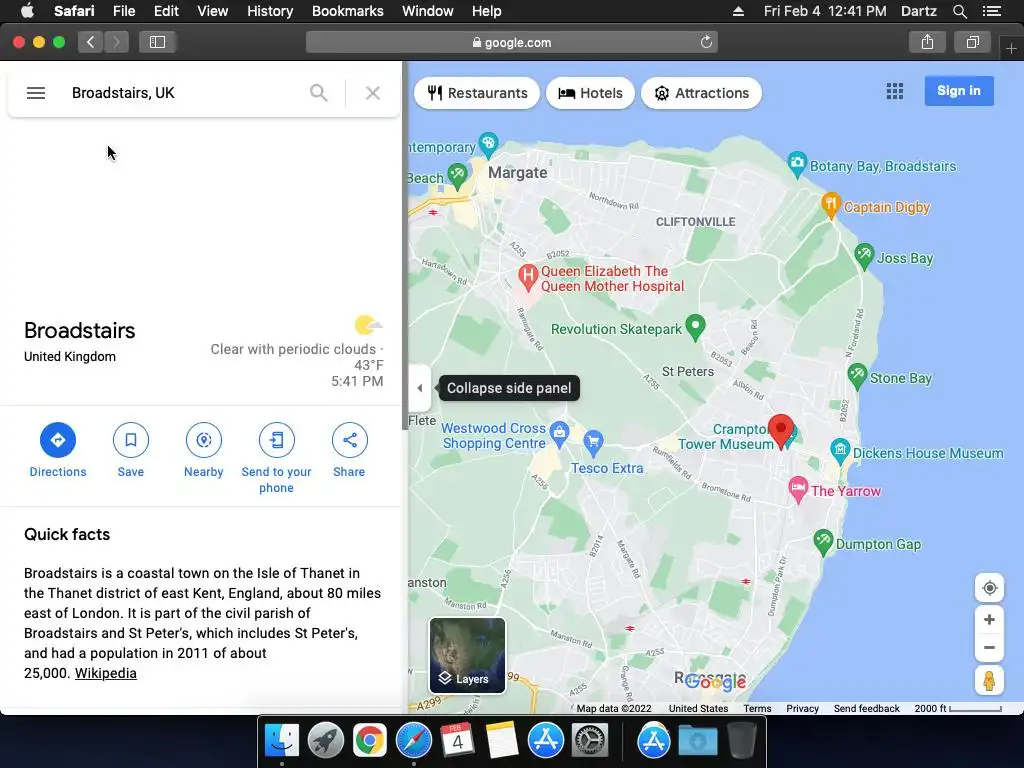Select the Dumpton Gap marker

tap(824, 542)
